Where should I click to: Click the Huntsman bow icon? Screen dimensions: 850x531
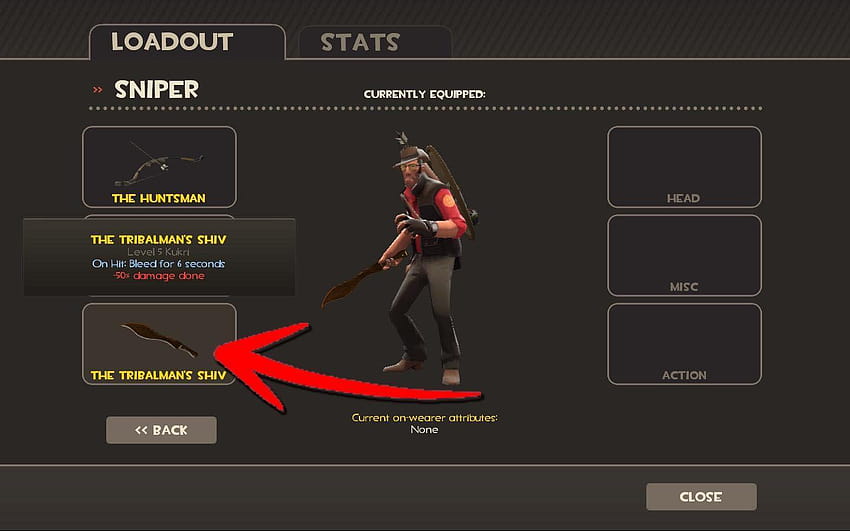[158, 163]
